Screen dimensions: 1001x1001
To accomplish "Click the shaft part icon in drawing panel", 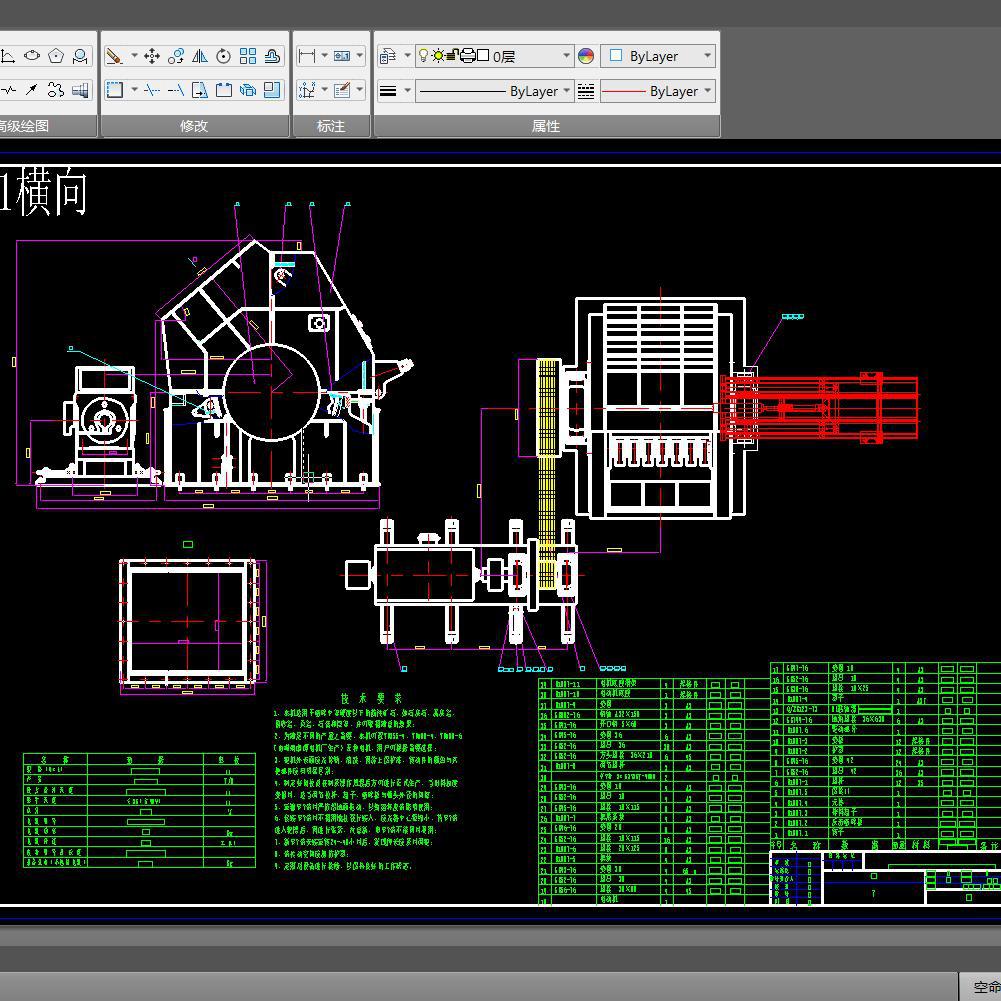I will [80, 90].
